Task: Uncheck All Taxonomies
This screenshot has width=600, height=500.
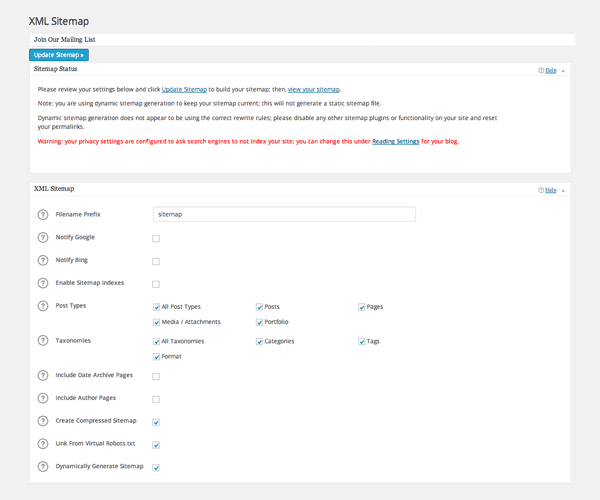Action: coord(156,341)
